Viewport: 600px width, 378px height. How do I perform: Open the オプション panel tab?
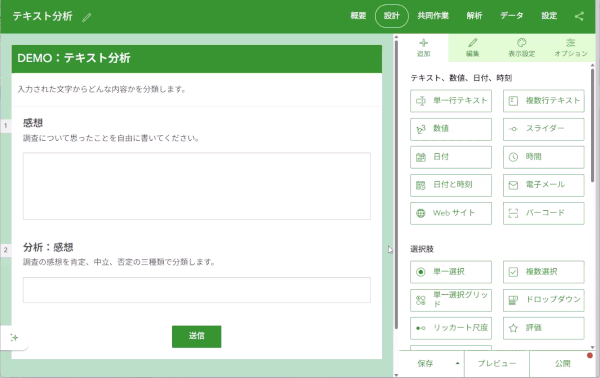[571, 48]
